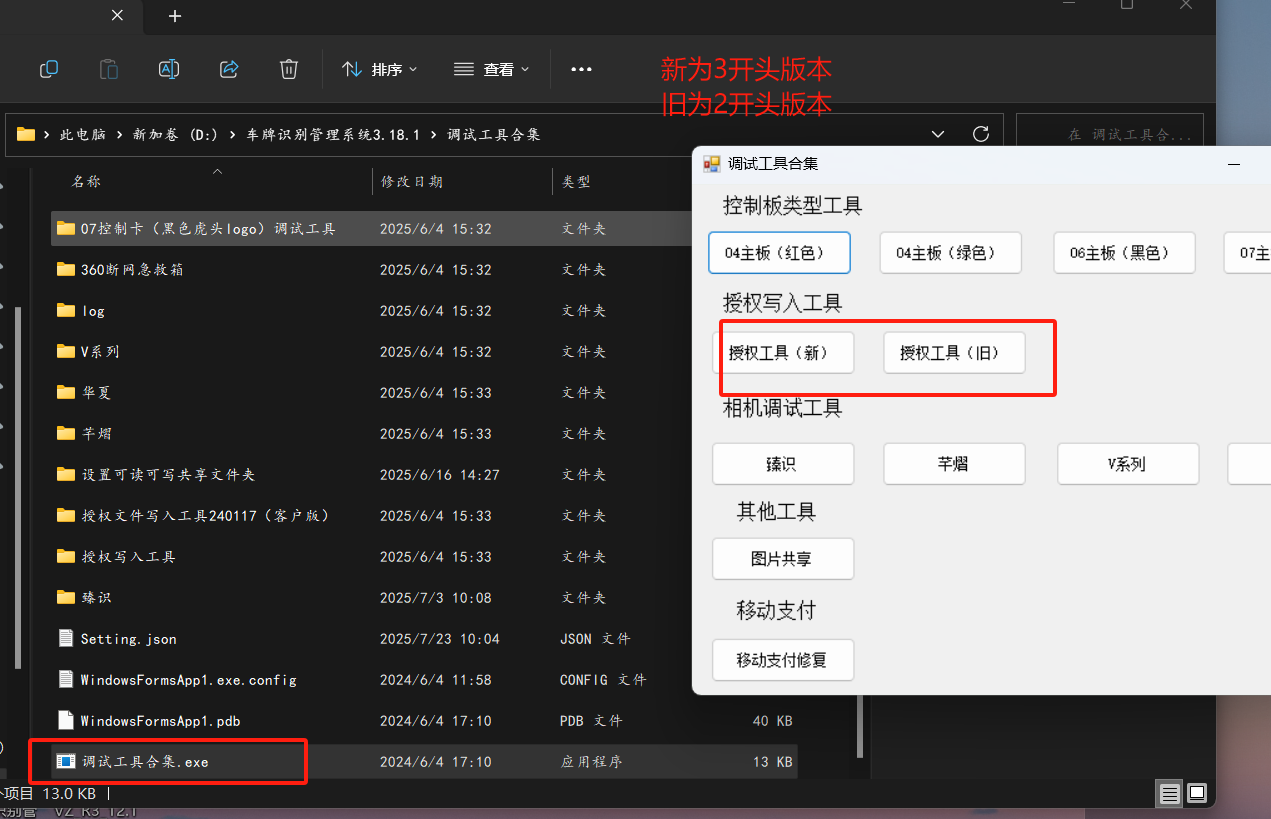This screenshot has height=819, width=1271.
Task: Expand the address bar dropdown chevron
Action: 937,132
